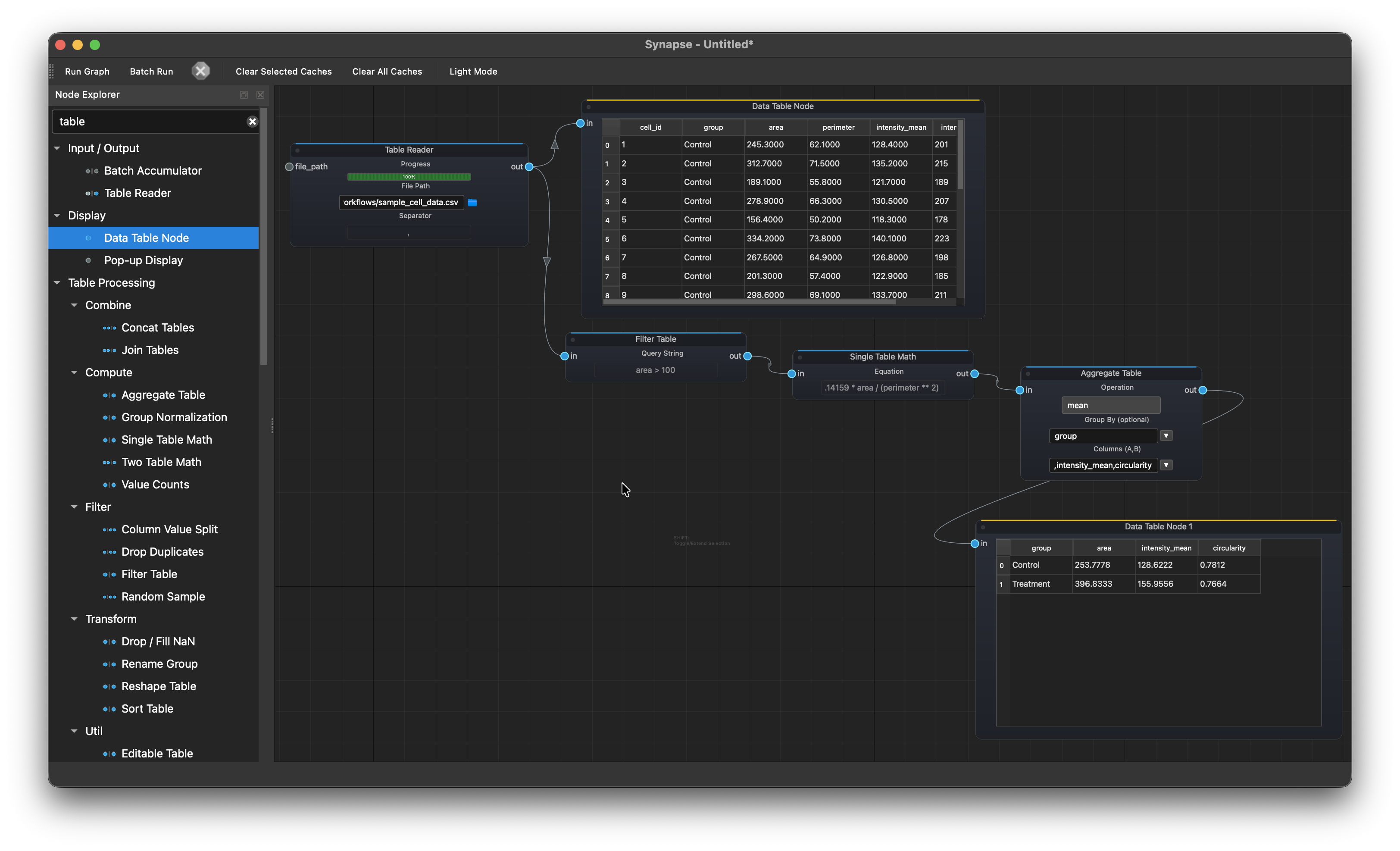Click the out port of the Table Reader node

pos(528,166)
